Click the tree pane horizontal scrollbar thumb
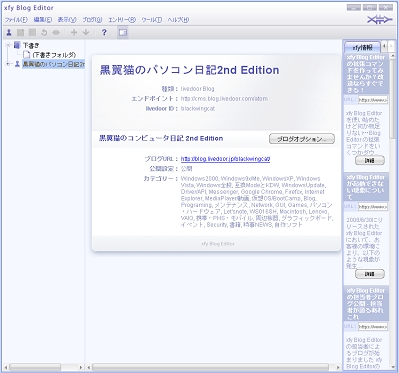 coord(35,367)
